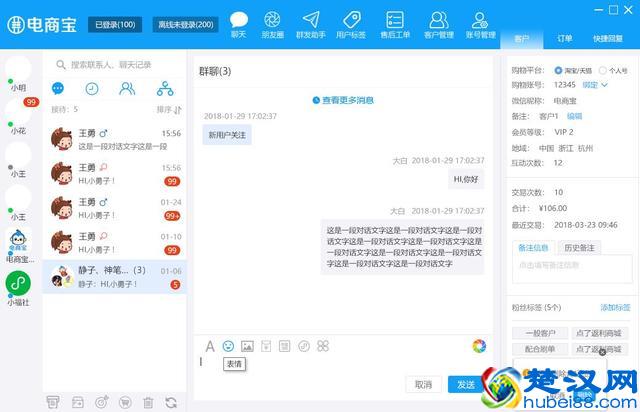The image size is (640, 412).
Task: Open 用户标签 tag icon
Action: coord(351,24)
